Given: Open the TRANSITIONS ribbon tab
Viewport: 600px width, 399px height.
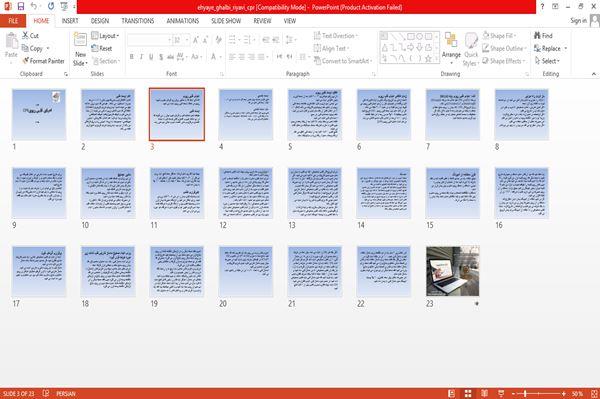Looking at the screenshot, I should [138, 21].
